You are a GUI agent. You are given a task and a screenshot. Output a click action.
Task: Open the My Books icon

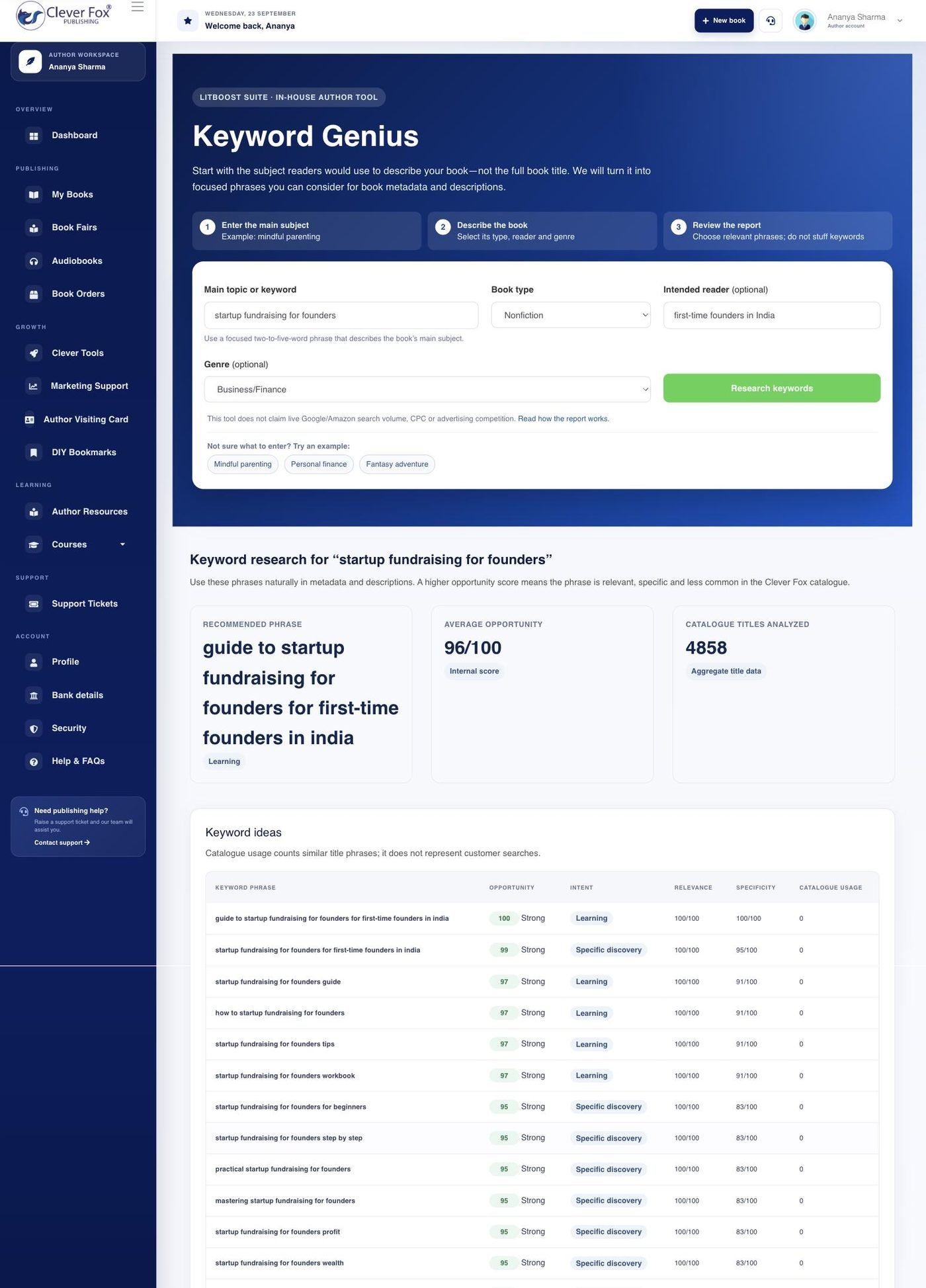[34, 194]
